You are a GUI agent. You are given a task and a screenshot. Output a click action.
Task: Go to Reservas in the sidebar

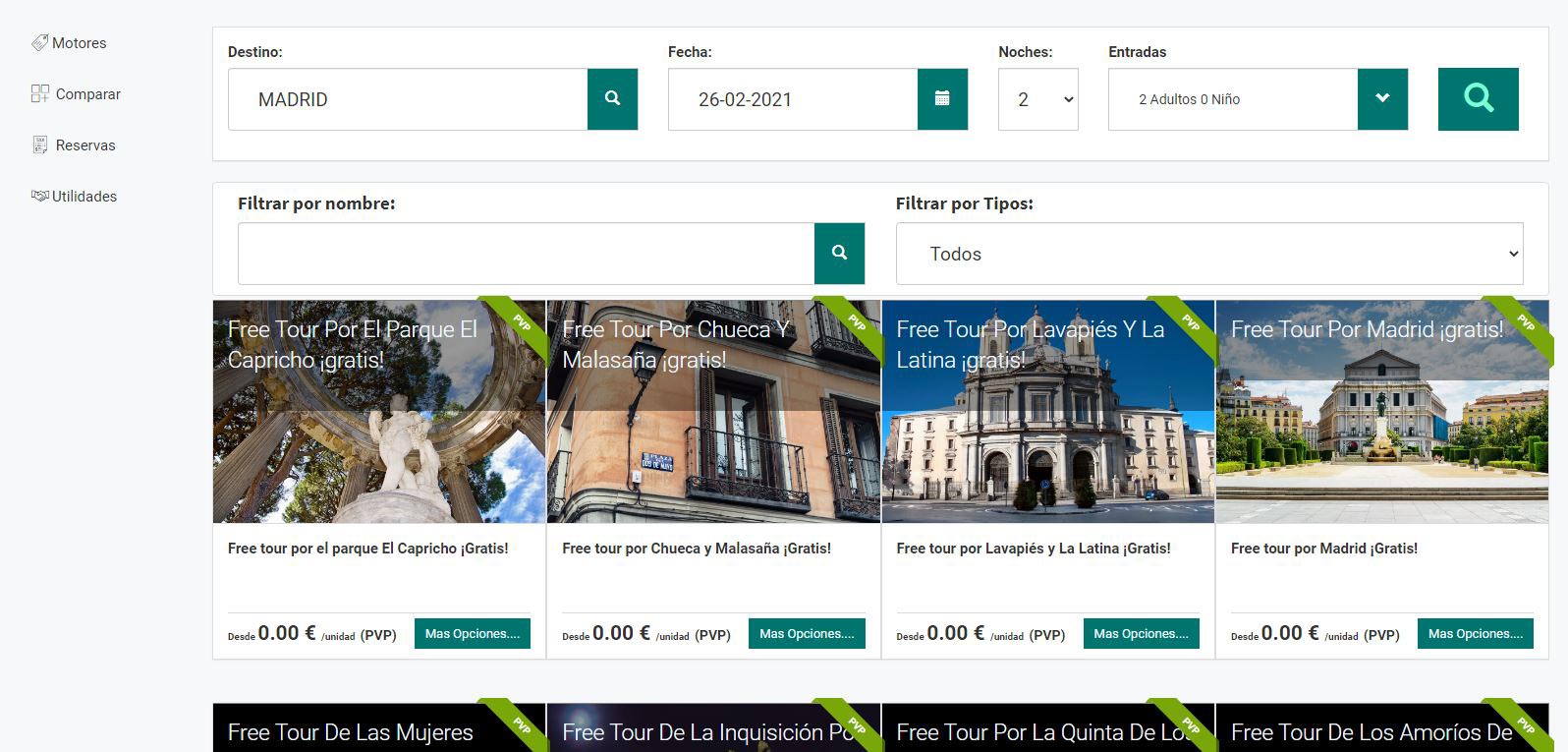[x=85, y=145]
